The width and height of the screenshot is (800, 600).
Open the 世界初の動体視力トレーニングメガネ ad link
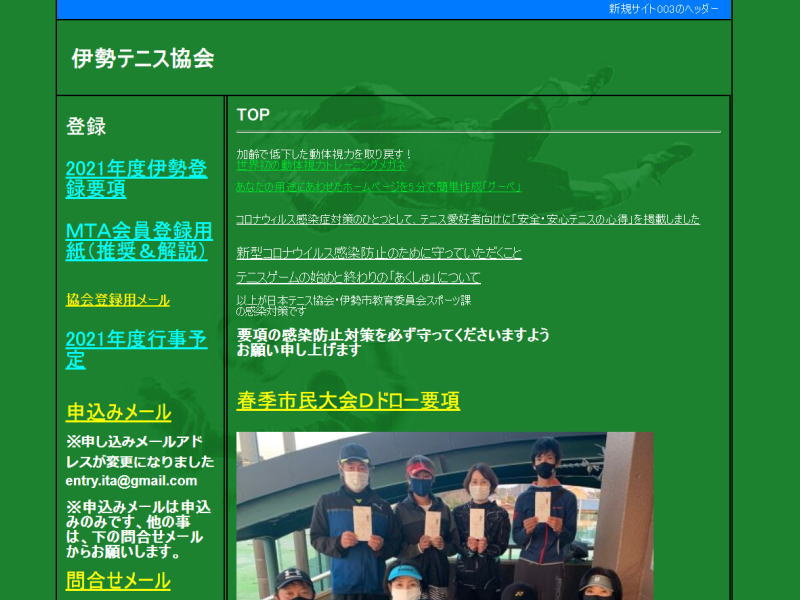321,166
